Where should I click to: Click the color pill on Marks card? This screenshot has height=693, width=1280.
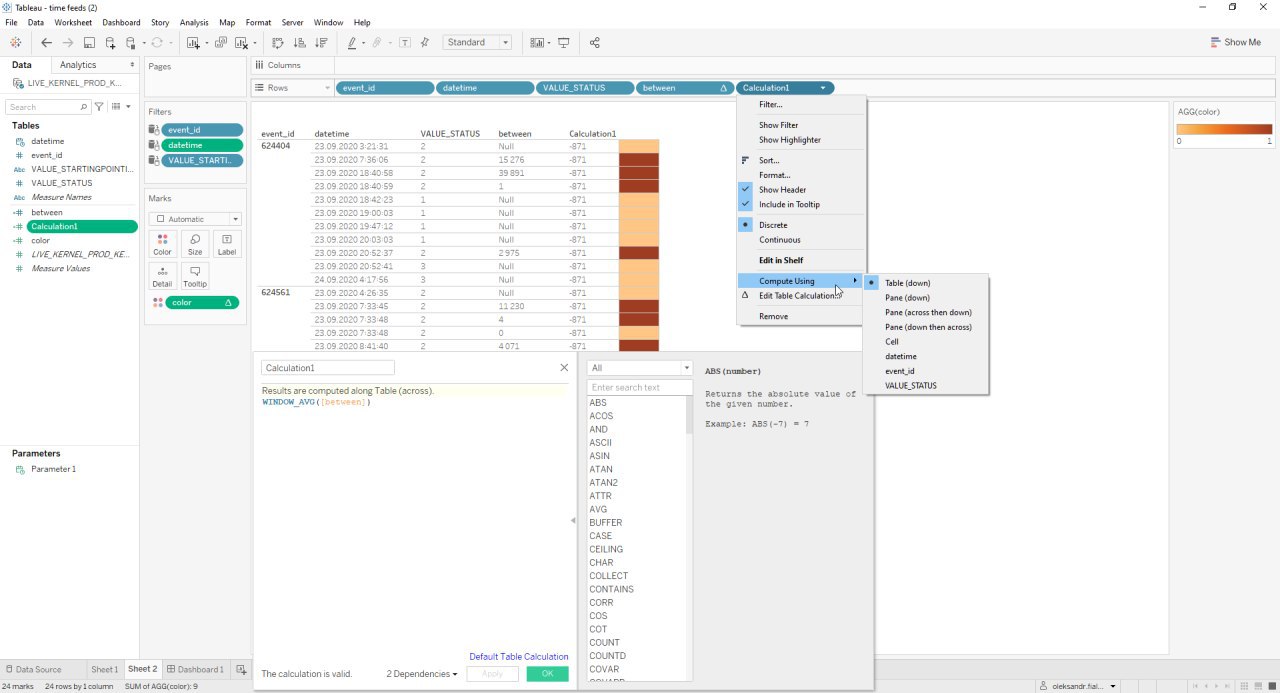pos(202,302)
